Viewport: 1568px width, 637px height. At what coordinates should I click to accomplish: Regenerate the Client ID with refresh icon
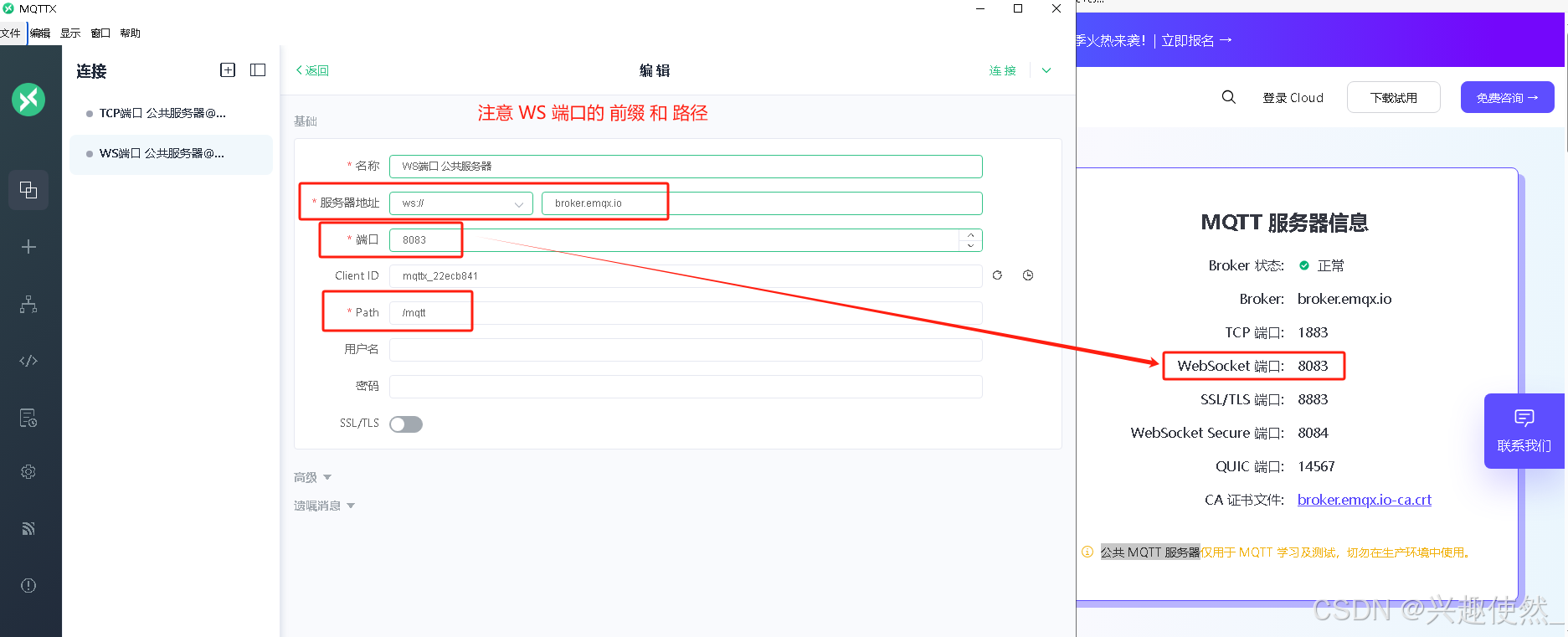(x=997, y=275)
